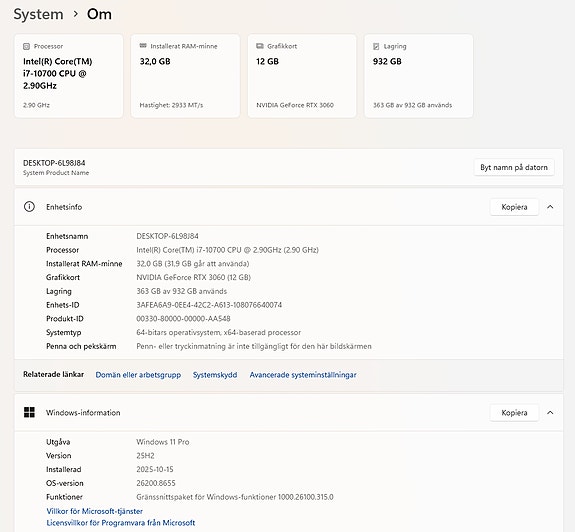Copy Windows information with Kopiera button
This screenshot has height=532, width=575.
514,412
